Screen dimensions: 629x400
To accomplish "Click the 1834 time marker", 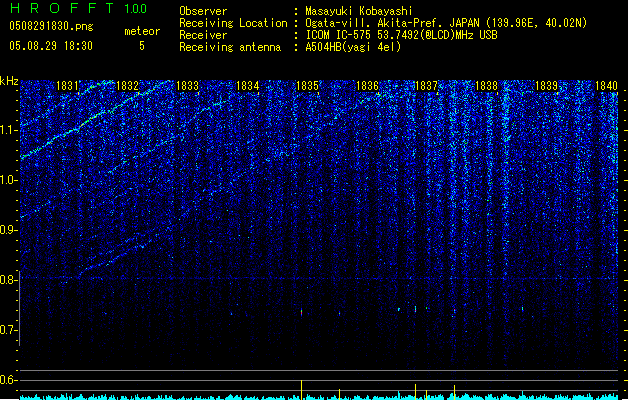I will (248, 86).
